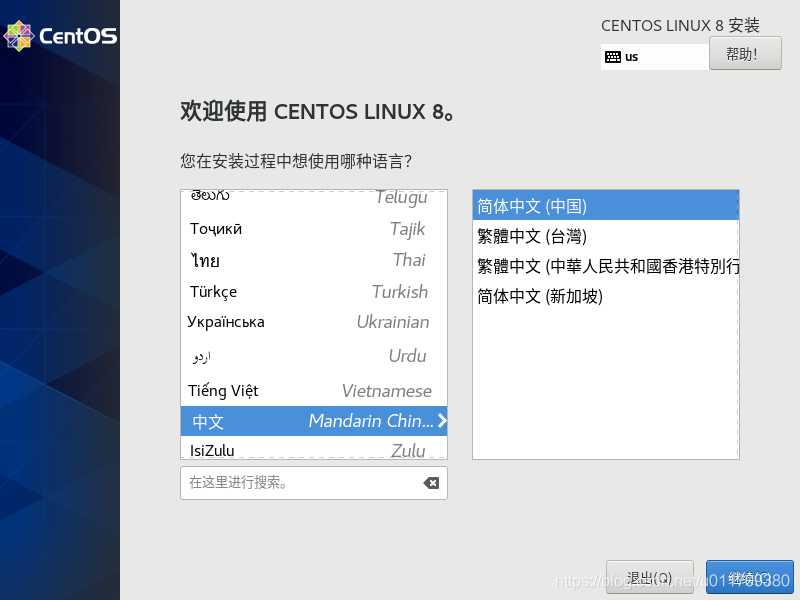Viewport: 800px width, 600px height.
Task: Select Telugu from the language list
Action: pos(313,198)
